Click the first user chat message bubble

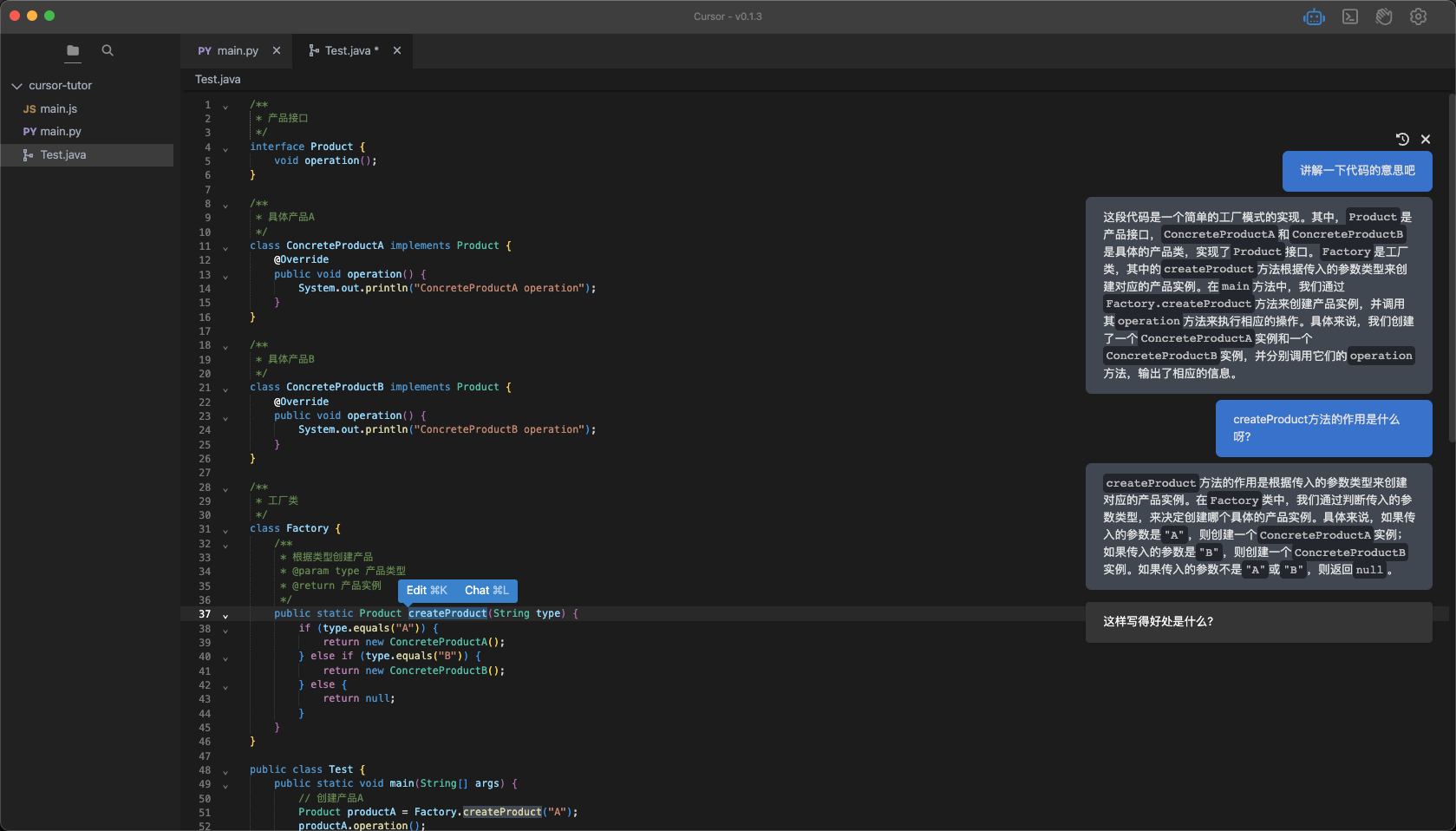click(1357, 171)
